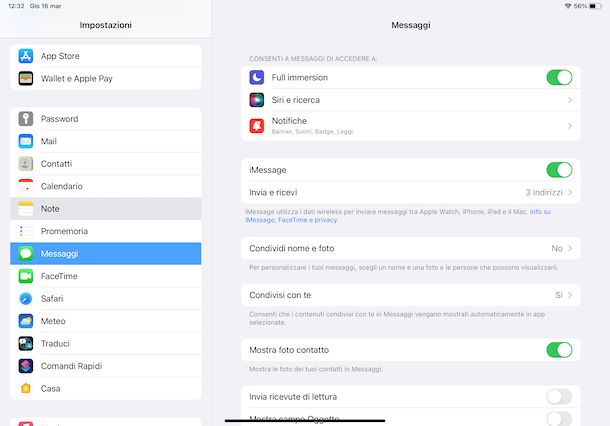Screen dimensions: 610x426
Task: Select the Password label in sidebar
Action: [x=60, y=119]
